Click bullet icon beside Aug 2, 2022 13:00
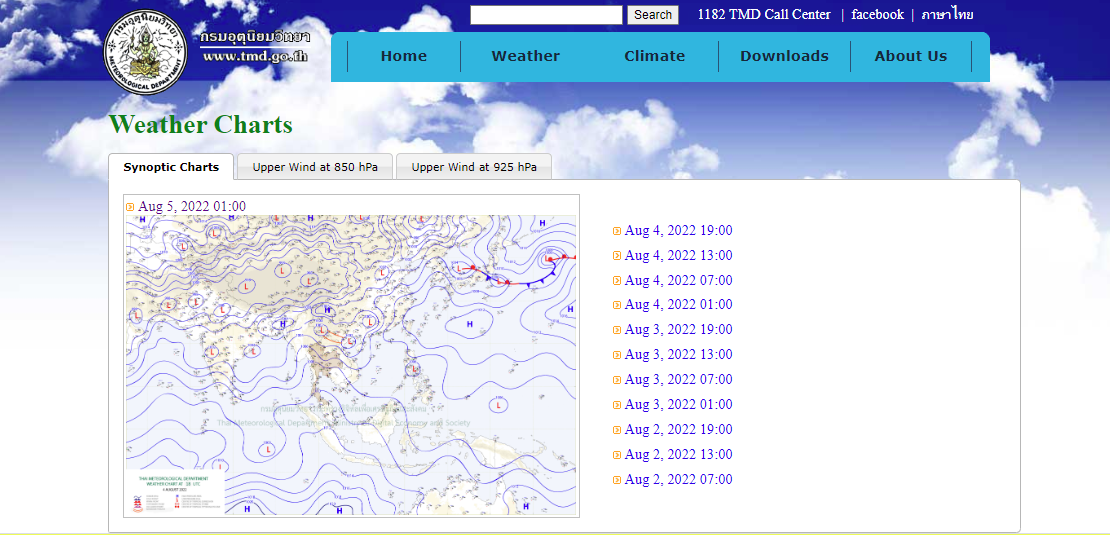Screen dimensions: 1110x535 pos(617,454)
